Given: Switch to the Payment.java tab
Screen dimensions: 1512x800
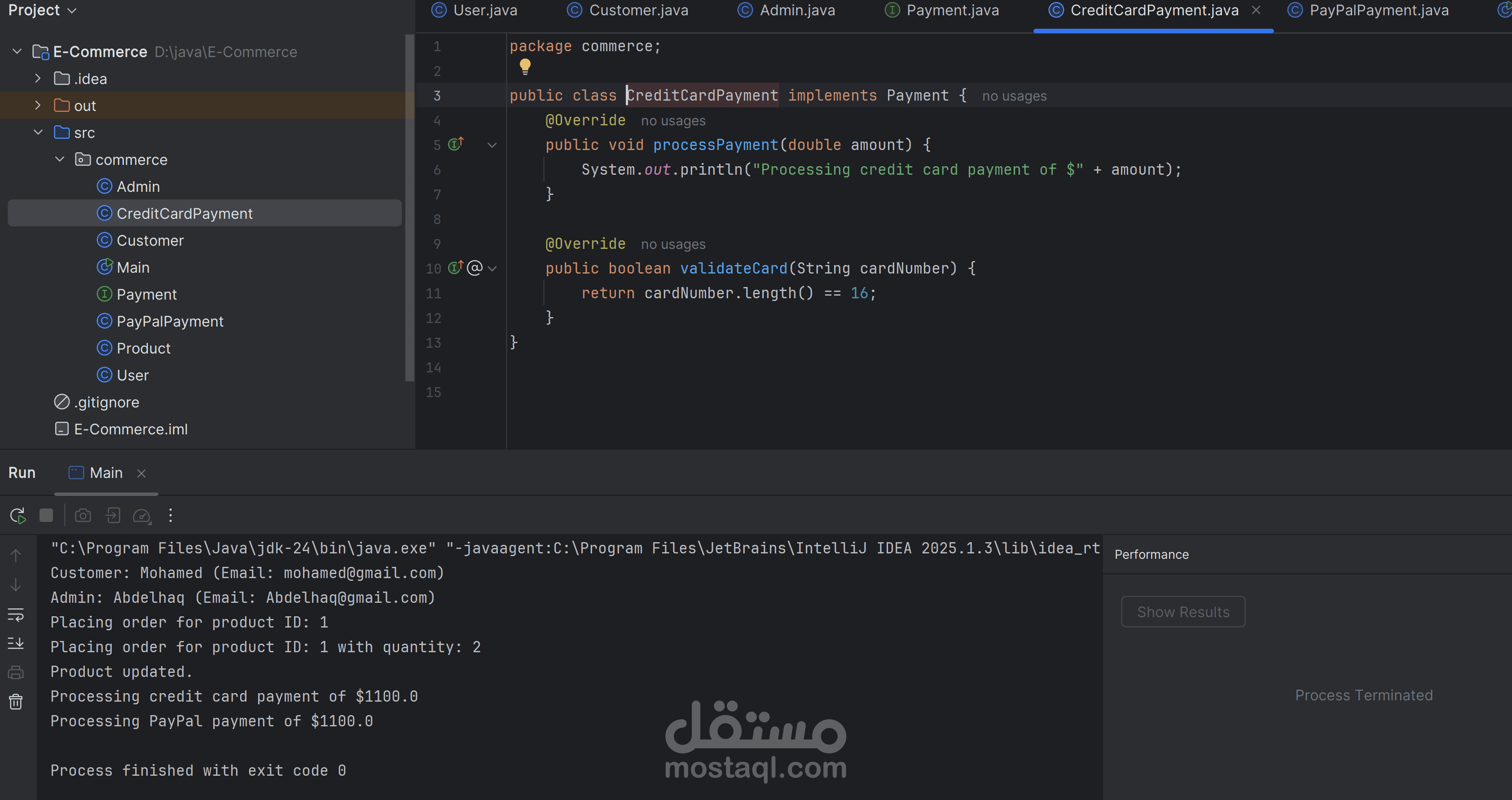Looking at the screenshot, I should pos(941,11).
